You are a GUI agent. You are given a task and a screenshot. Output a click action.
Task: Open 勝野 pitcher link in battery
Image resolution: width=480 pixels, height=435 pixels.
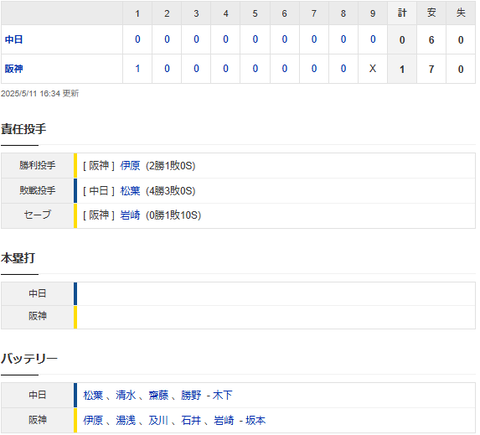point(191,395)
